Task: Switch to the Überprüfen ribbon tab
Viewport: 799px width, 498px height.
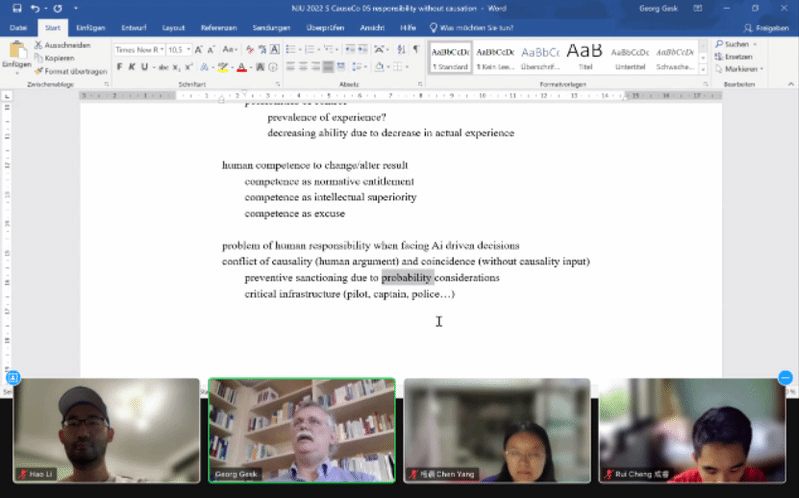Action: pos(325,28)
